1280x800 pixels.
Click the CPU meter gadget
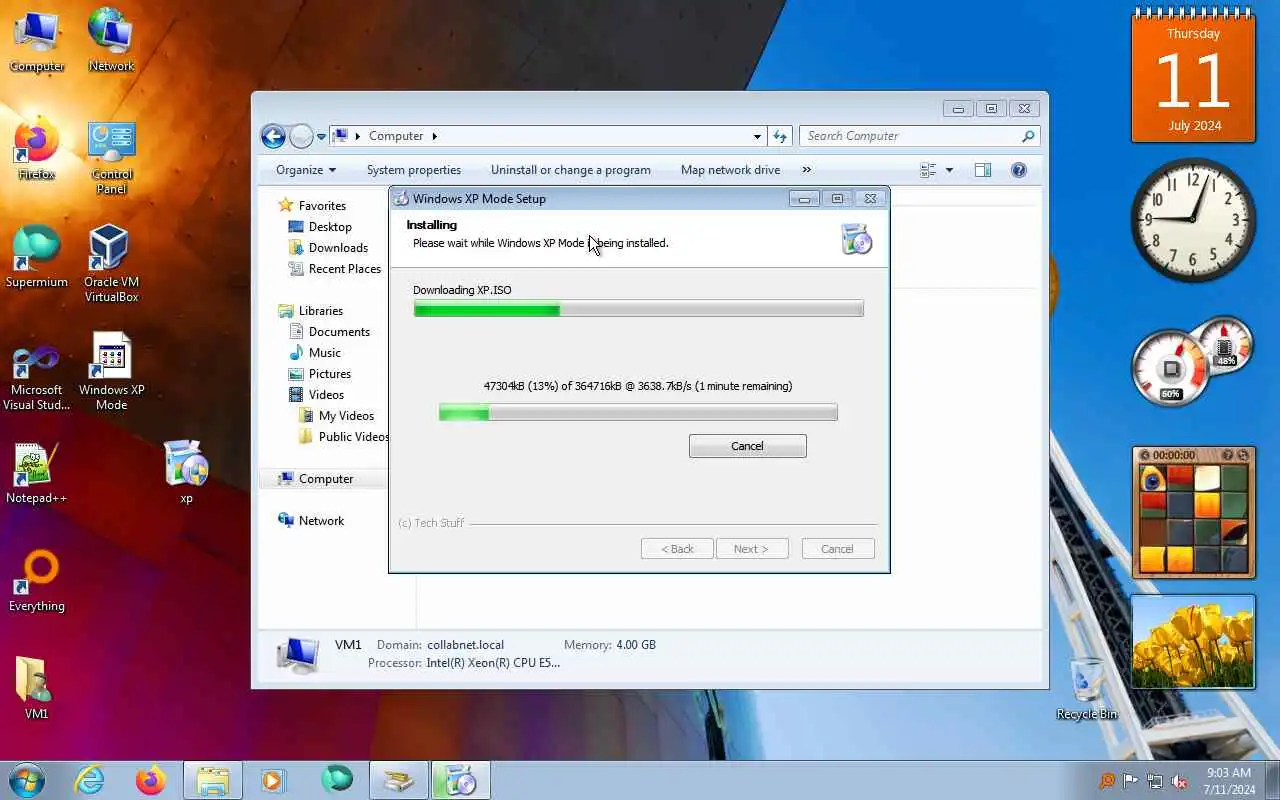point(1192,363)
